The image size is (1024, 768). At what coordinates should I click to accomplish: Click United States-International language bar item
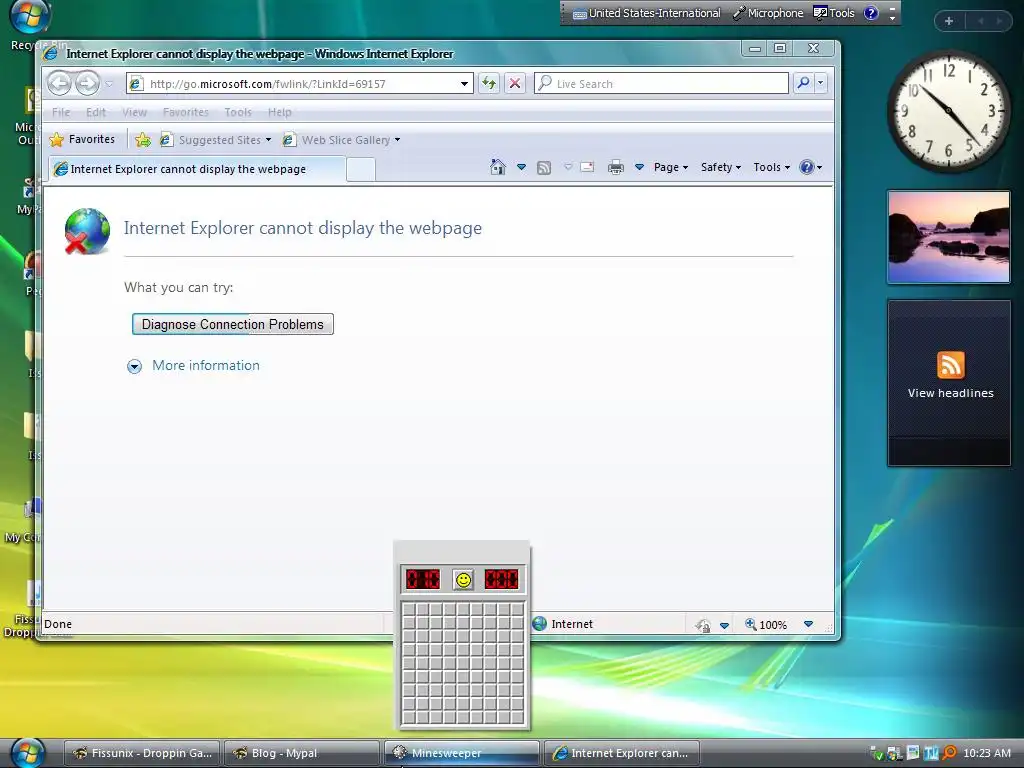[x=647, y=13]
